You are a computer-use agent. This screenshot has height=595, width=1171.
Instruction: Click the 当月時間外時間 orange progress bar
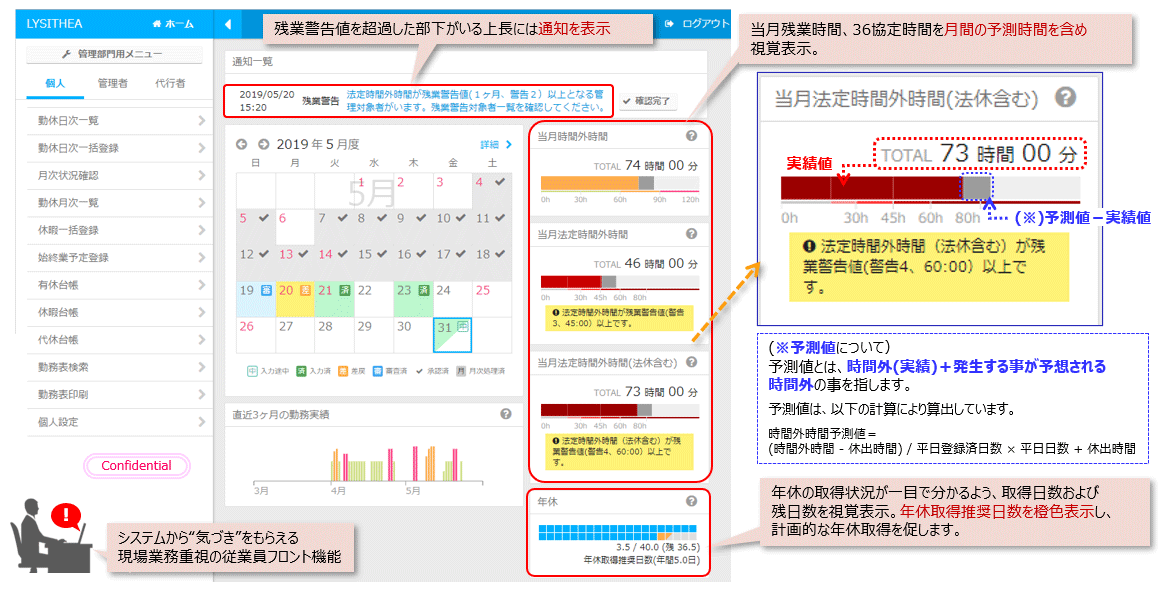coord(590,183)
